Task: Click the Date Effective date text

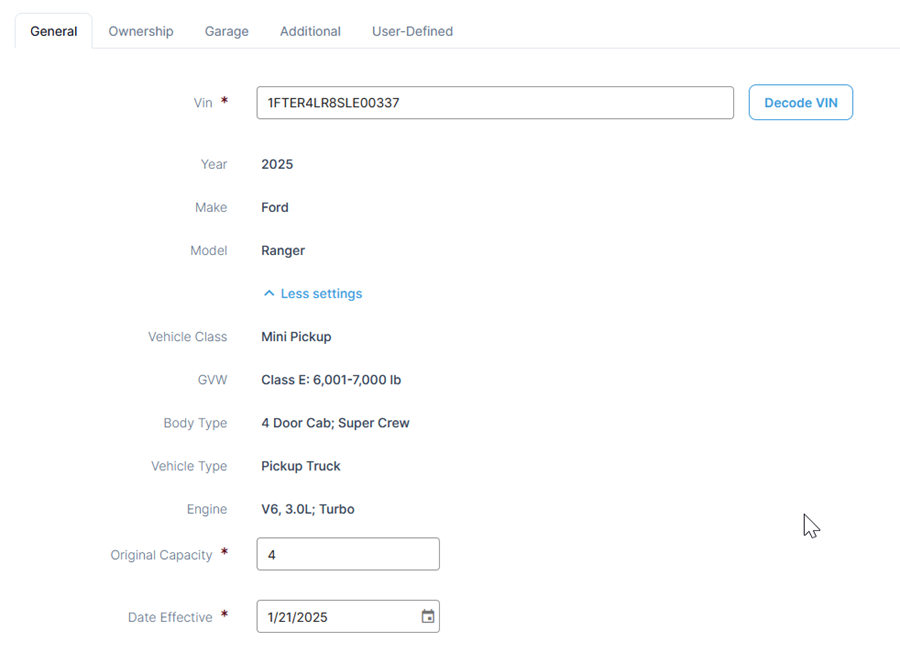Action: 297,617
